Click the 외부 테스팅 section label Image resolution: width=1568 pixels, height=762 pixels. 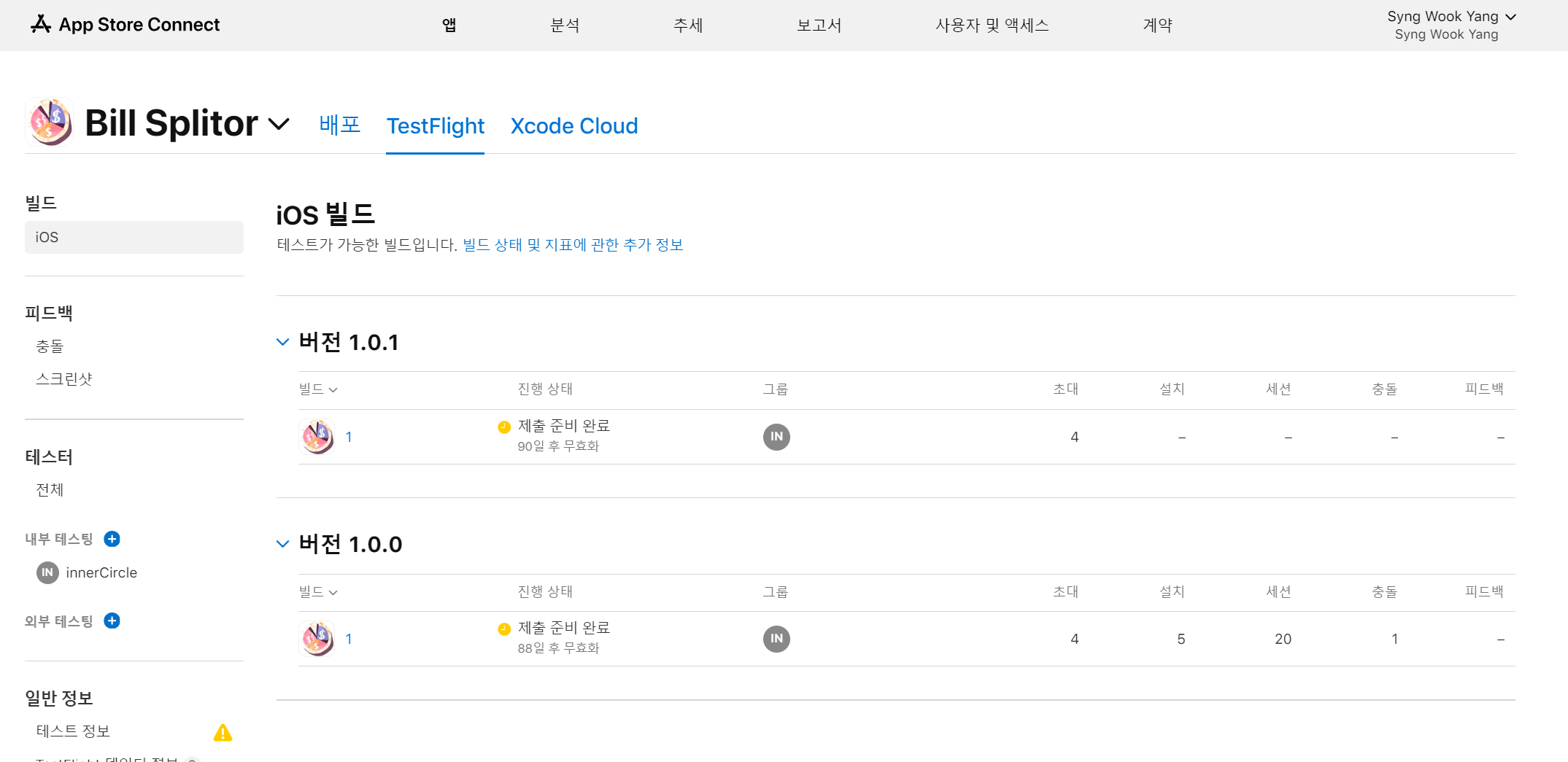tap(59, 621)
